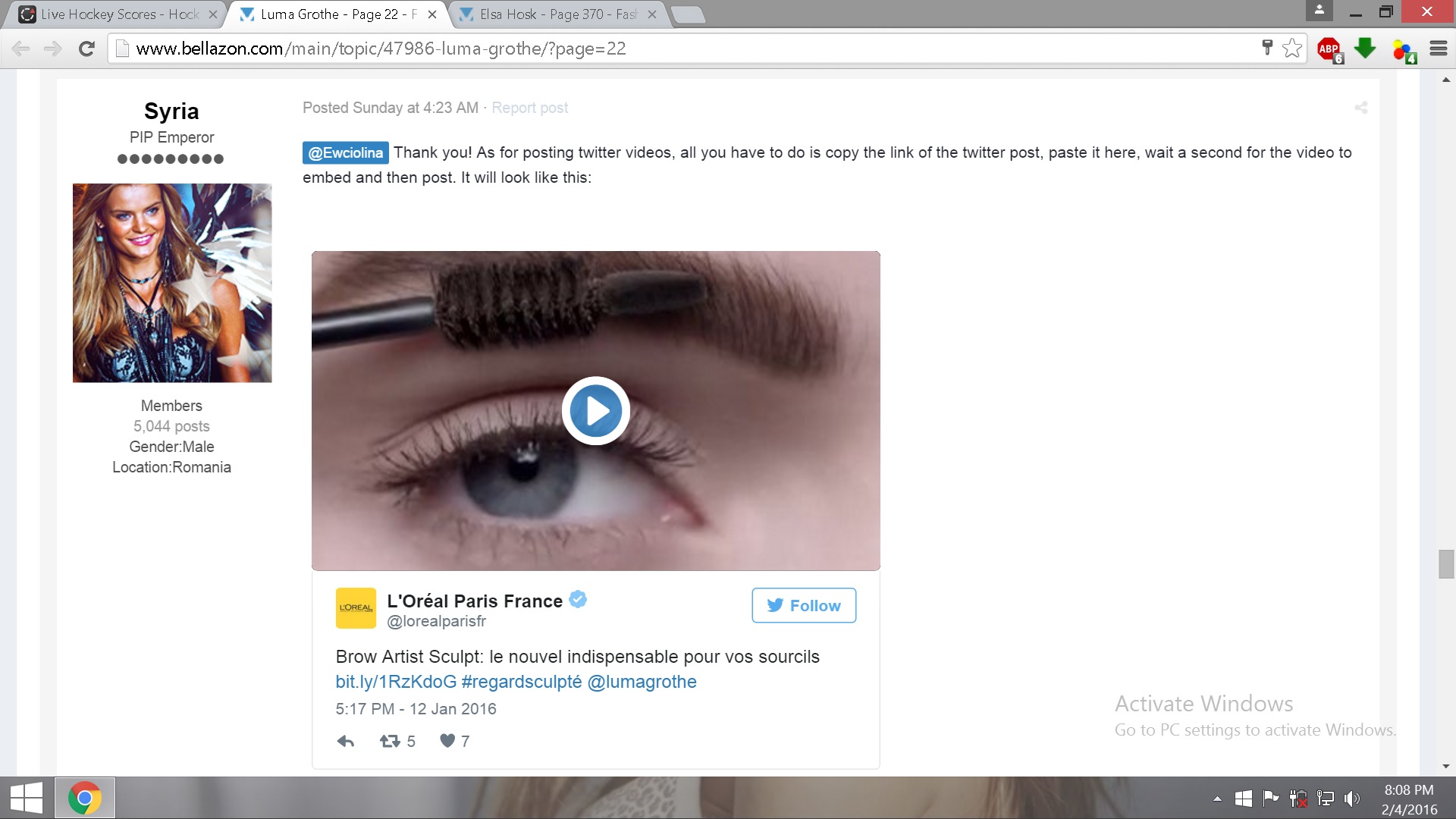Click the green download arrow extension
Viewport: 1456px width, 819px height.
point(1365,49)
